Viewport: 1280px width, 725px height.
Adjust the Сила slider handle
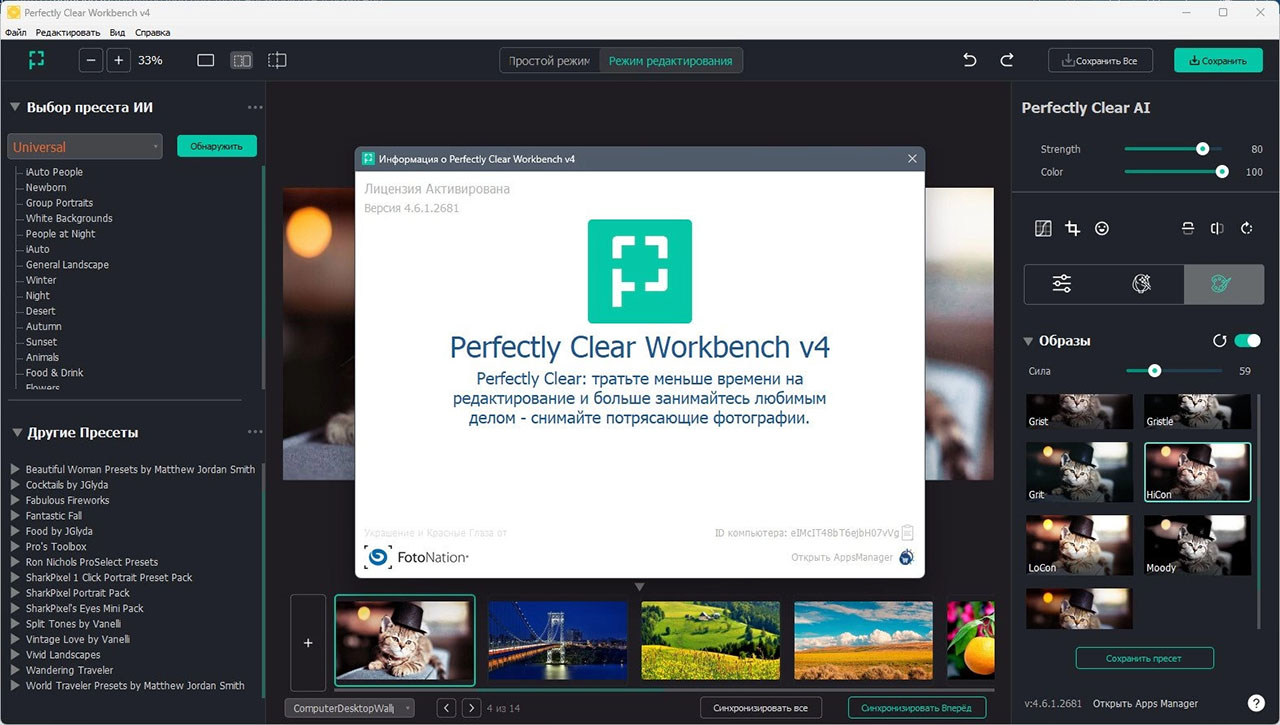click(x=1154, y=371)
